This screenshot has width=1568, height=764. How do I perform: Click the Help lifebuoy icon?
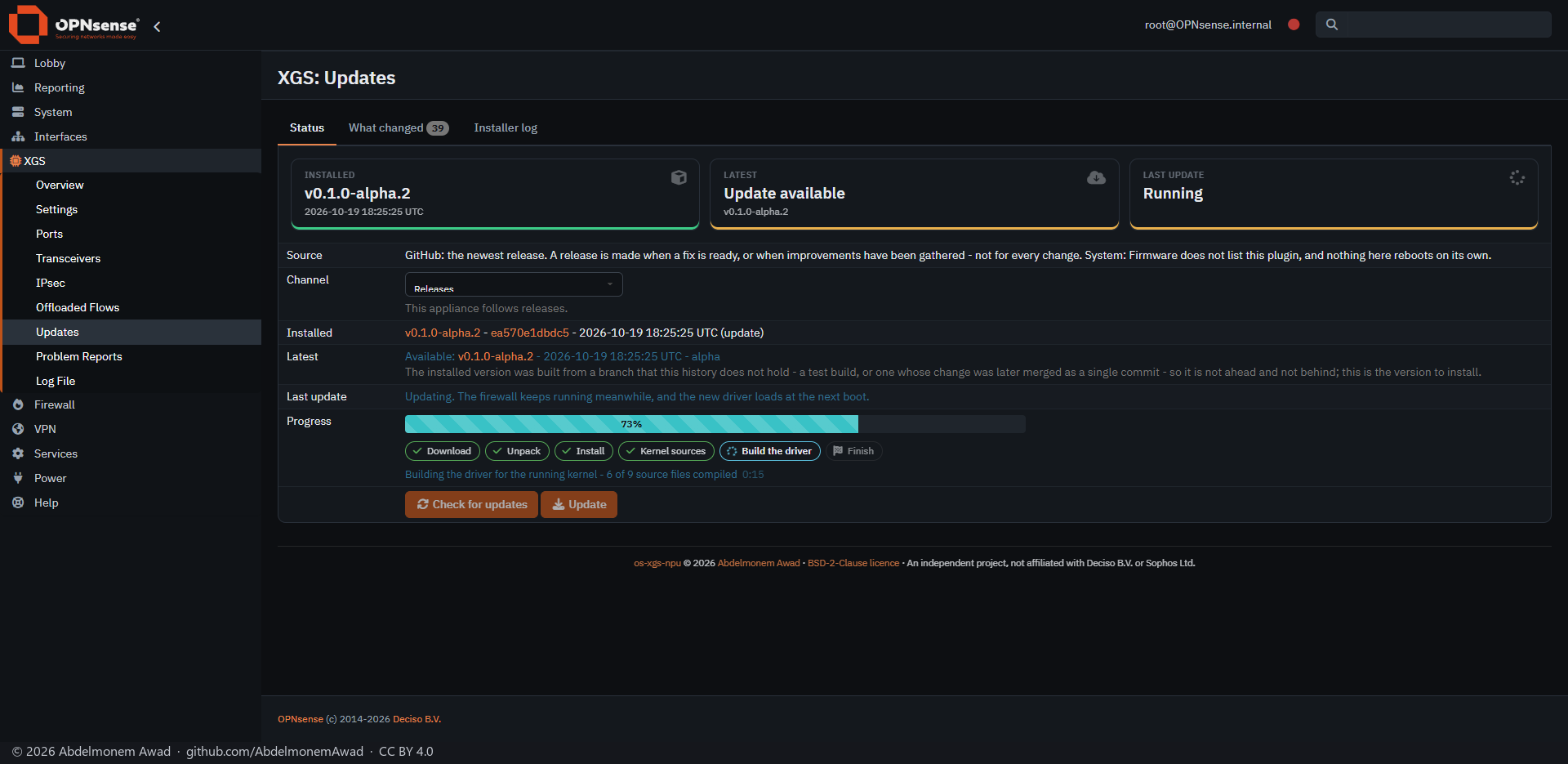pyautogui.click(x=18, y=503)
